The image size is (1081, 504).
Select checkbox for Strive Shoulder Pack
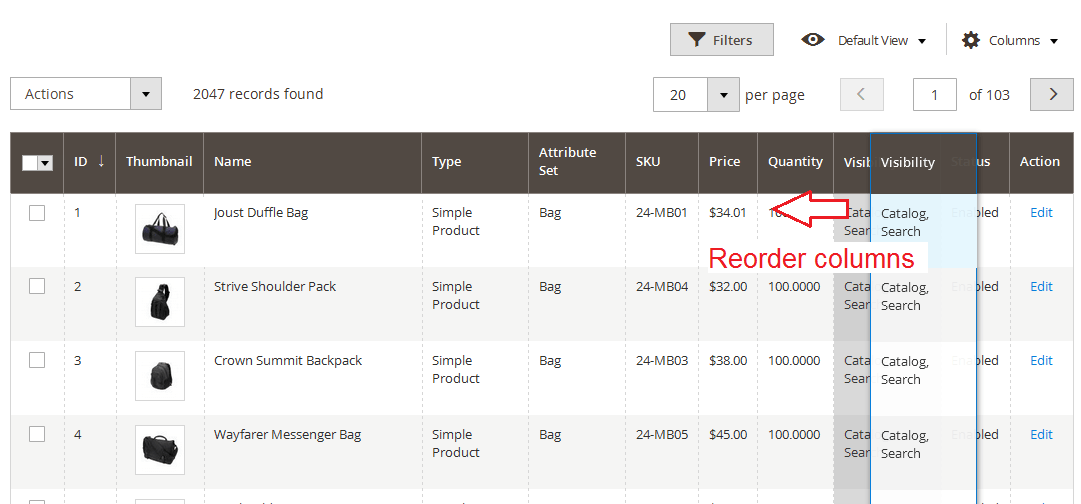click(37, 286)
